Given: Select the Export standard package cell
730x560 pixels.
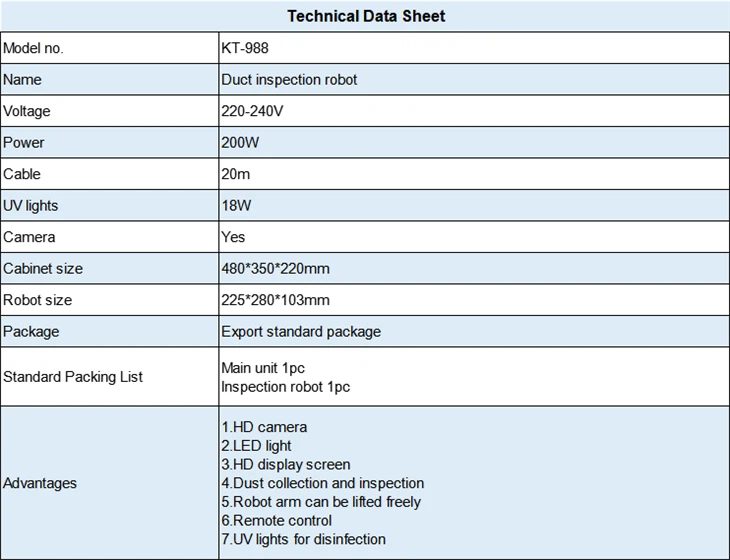Looking at the screenshot, I should coord(474,331).
